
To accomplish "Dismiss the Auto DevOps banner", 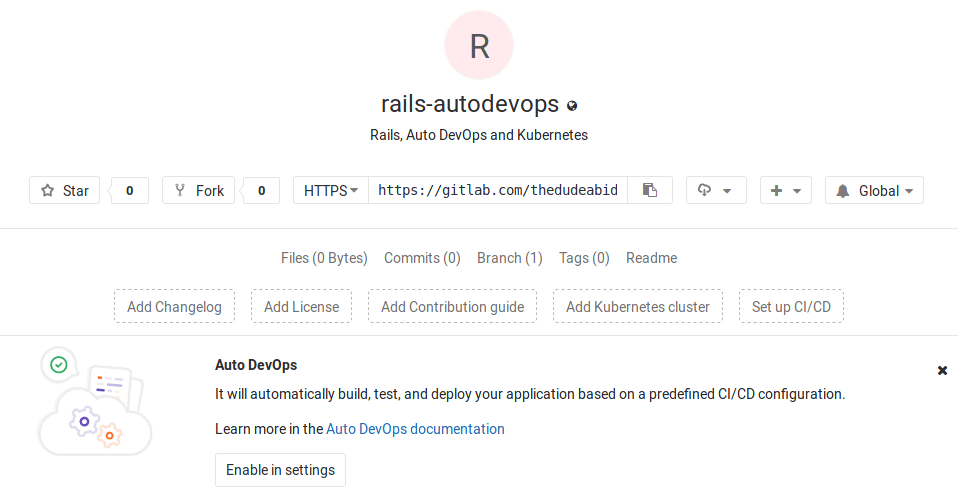I will (942, 370).
